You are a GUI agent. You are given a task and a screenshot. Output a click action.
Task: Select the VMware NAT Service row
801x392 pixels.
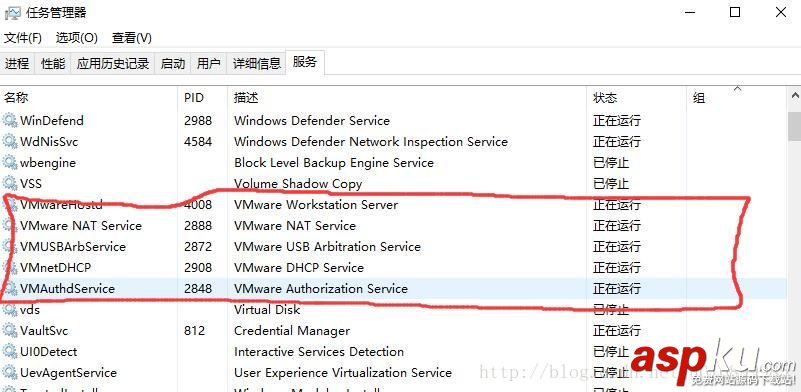[393, 226]
